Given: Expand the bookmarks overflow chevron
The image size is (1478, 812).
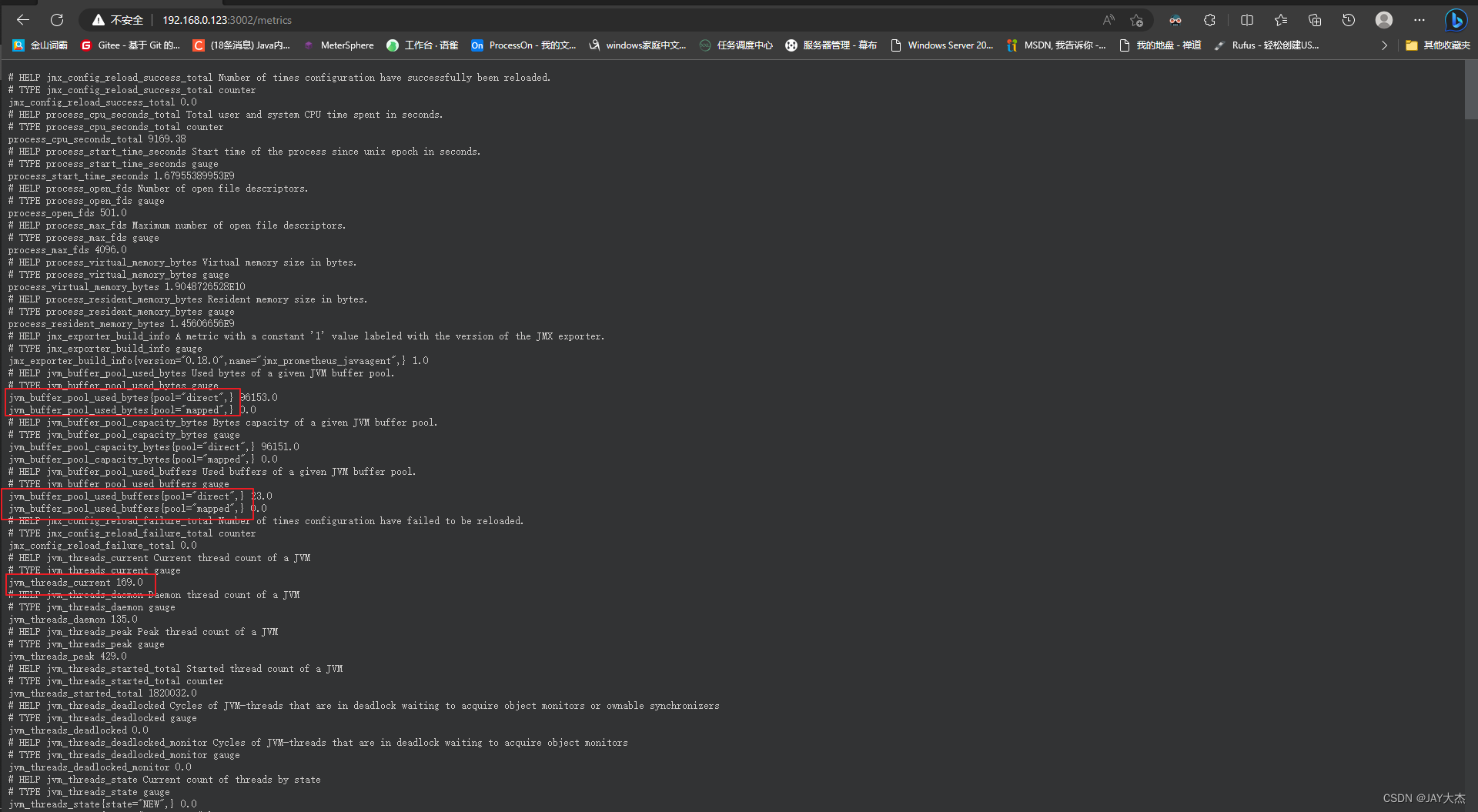Looking at the screenshot, I should (x=1384, y=45).
